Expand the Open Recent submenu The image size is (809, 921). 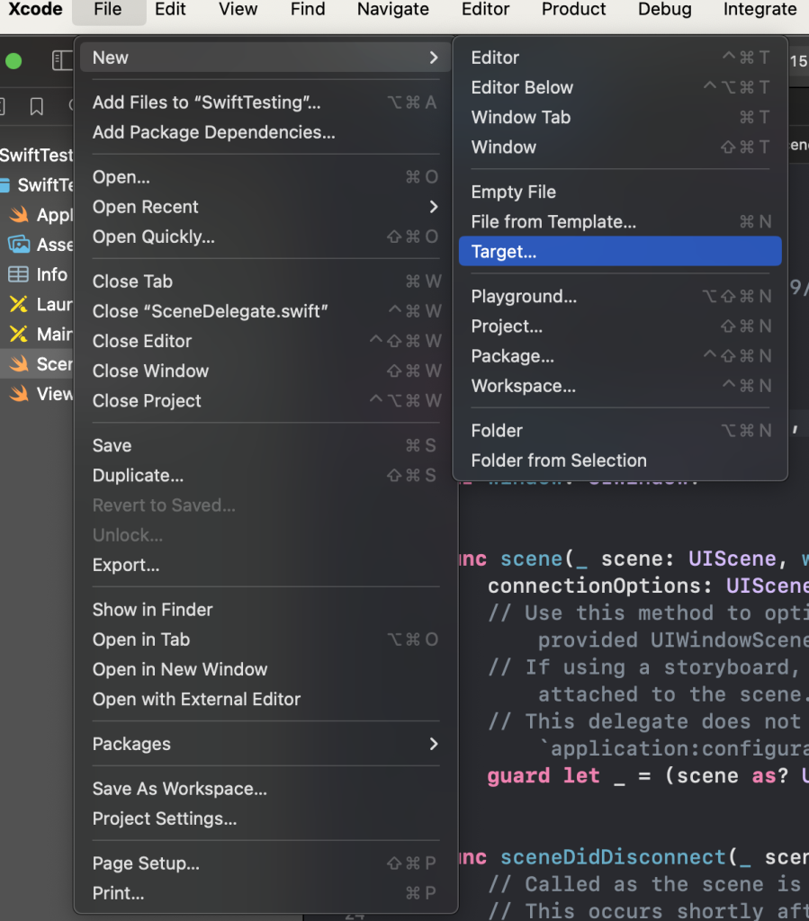(266, 207)
